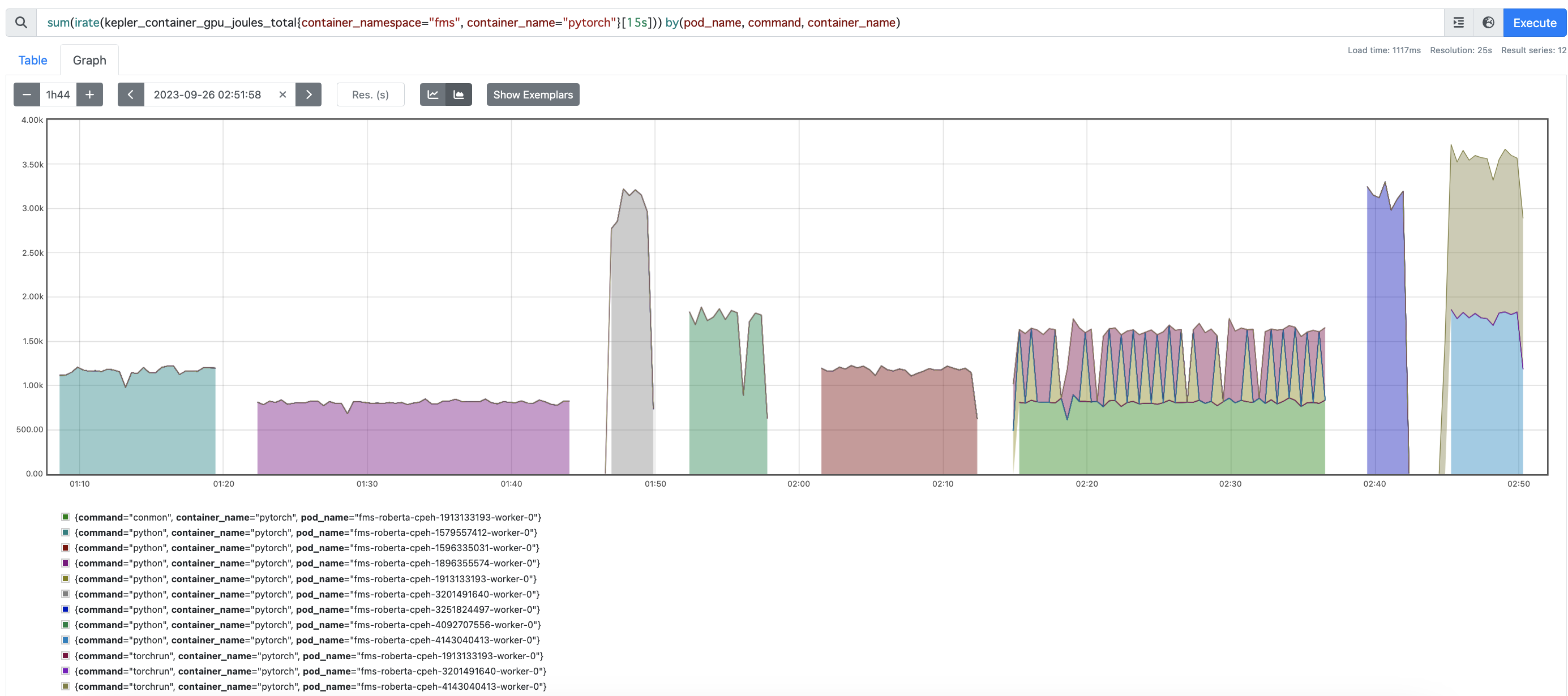Select legend entry python 4092707556-worker-0

click(308, 625)
